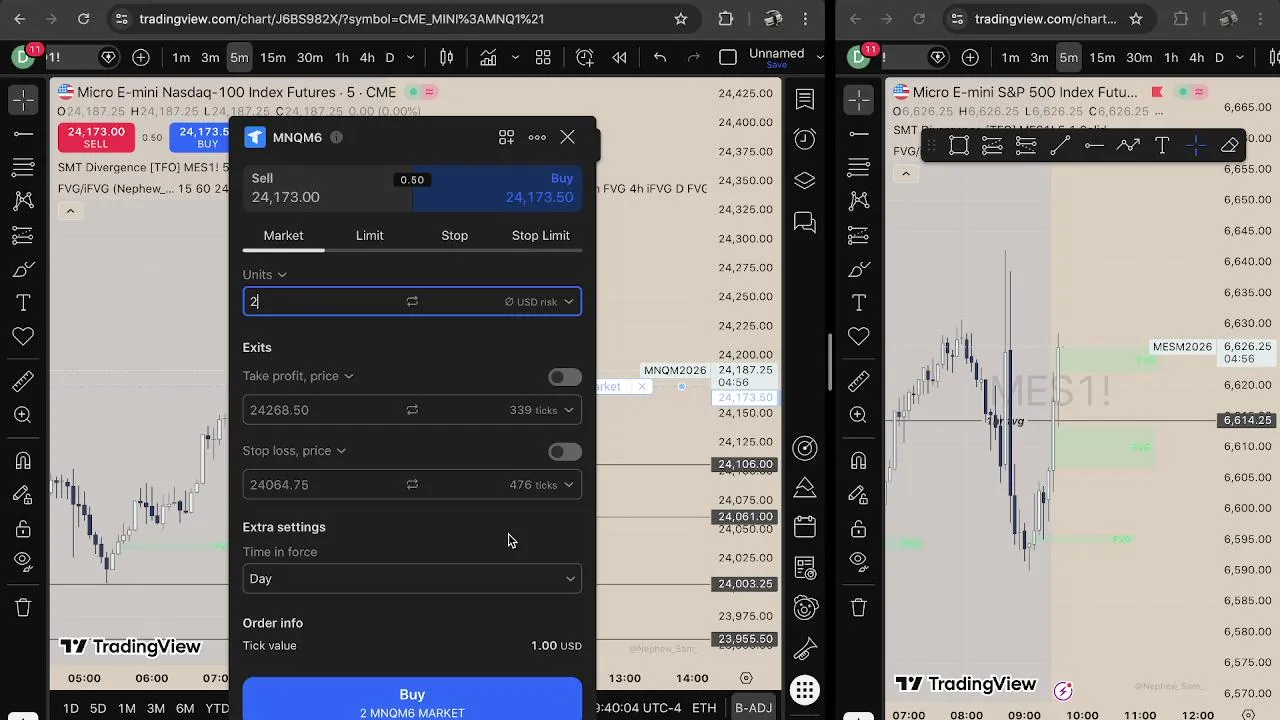Select favorites heart in S&P chart toolbar
The image size is (1280, 720).
pos(859,337)
